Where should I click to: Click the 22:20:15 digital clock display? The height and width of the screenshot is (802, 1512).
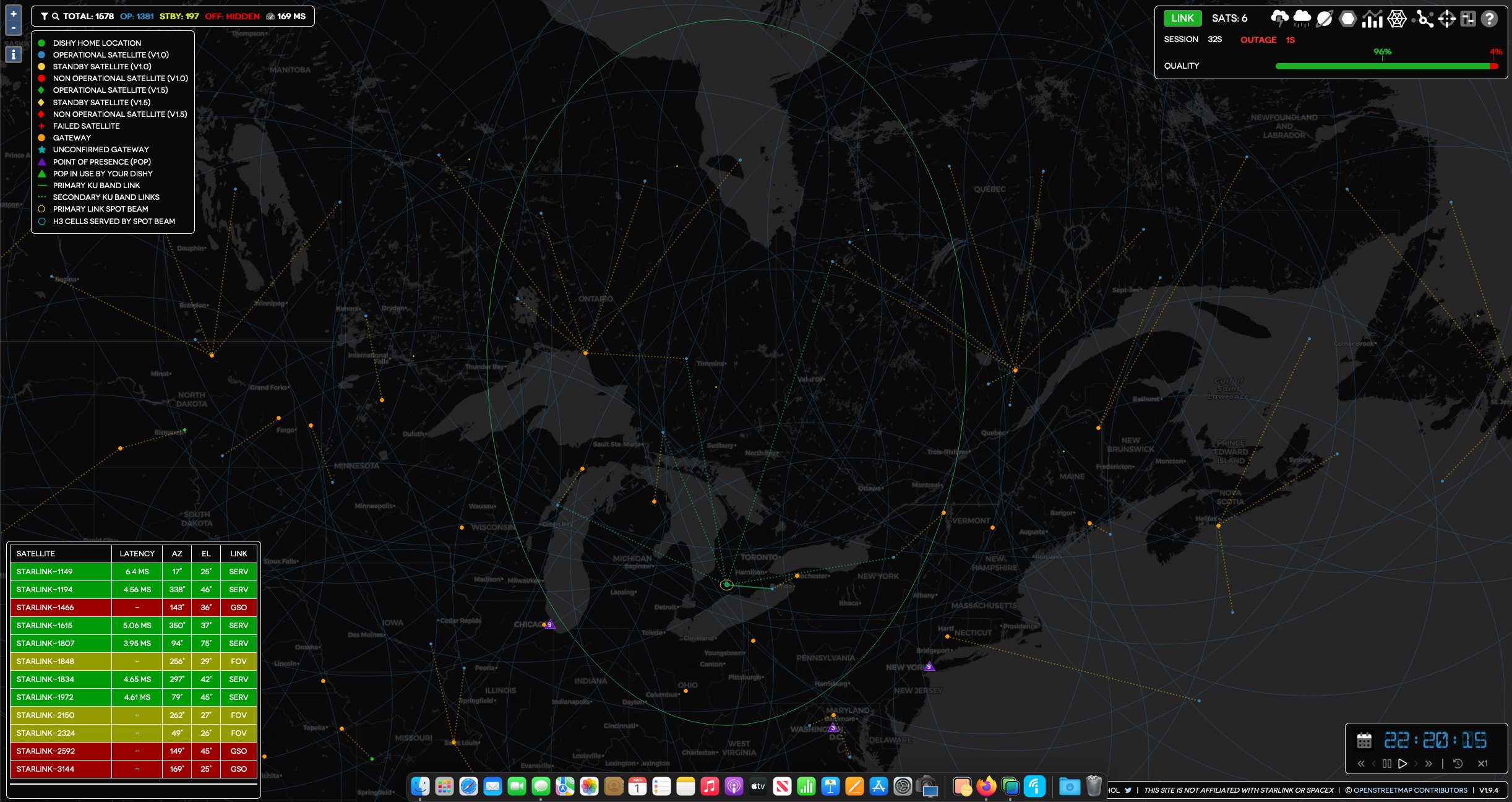click(x=1435, y=740)
